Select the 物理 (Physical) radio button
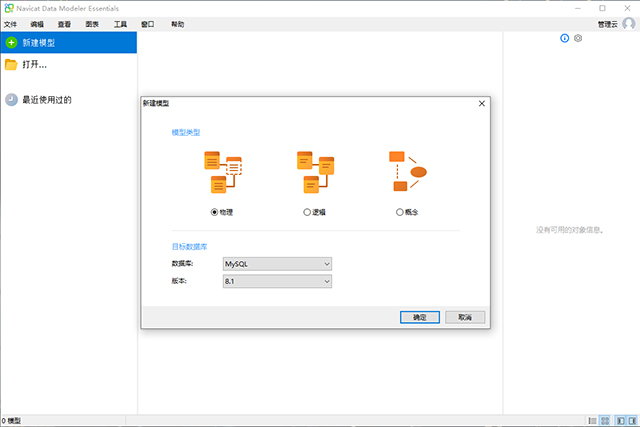This screenshot has width=640, height=427. (214, 212)
